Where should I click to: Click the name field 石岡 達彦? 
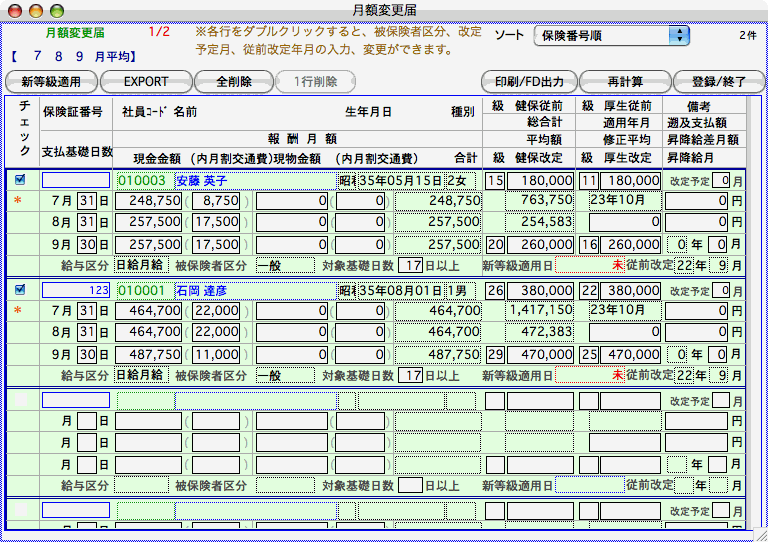tap(255, 290)
